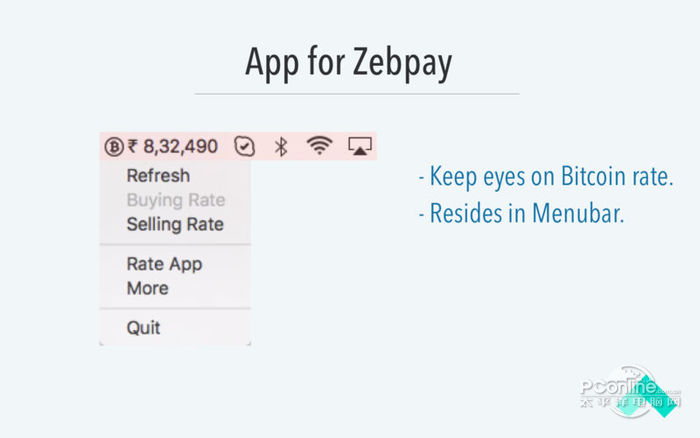The width and height of the screenshot is (700, 438).
Task: Open Rate App from the menu
Action: [164, 264]
